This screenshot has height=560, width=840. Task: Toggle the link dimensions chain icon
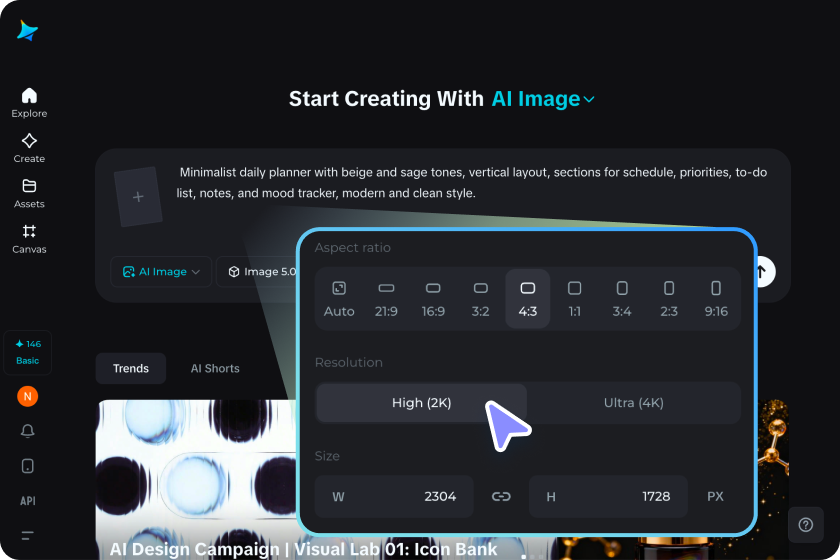click(x=501, y=497)
